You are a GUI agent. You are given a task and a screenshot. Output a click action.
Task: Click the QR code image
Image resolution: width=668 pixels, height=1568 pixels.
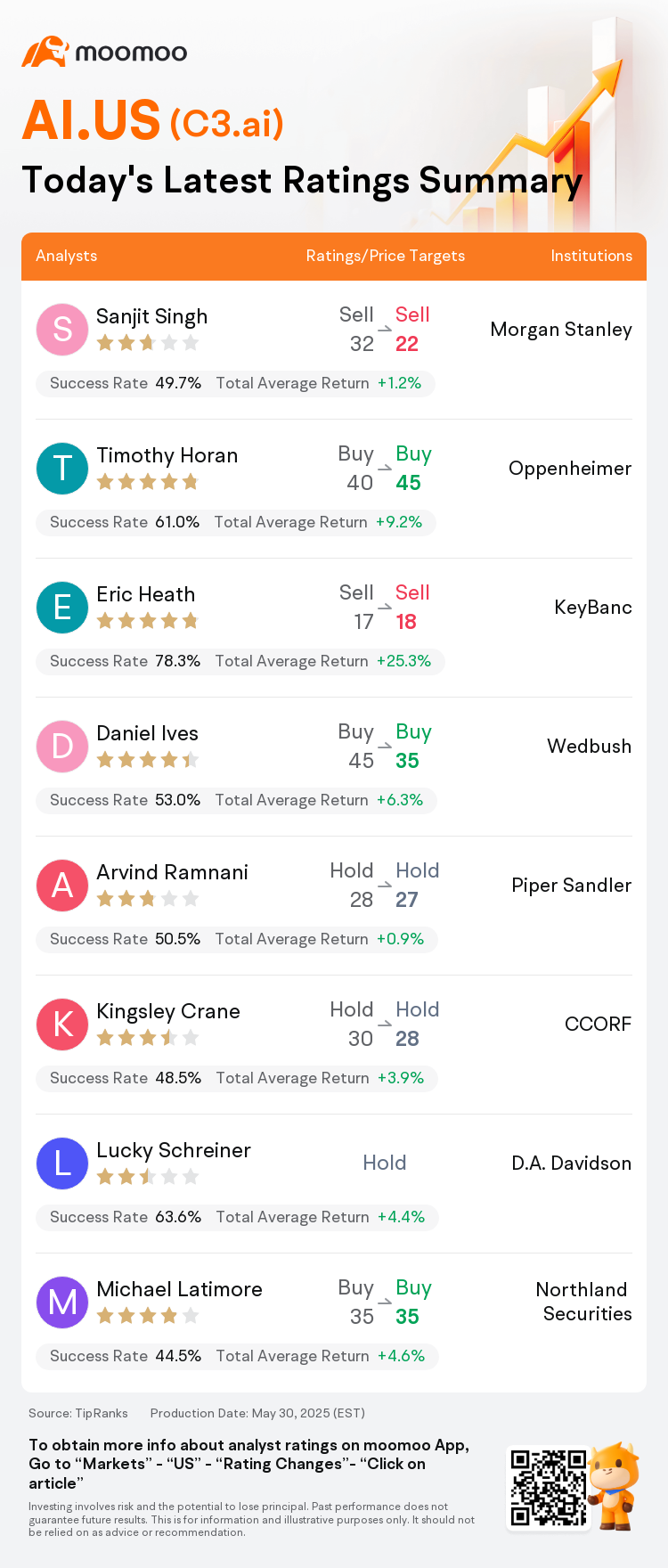tap(549, 1488)
